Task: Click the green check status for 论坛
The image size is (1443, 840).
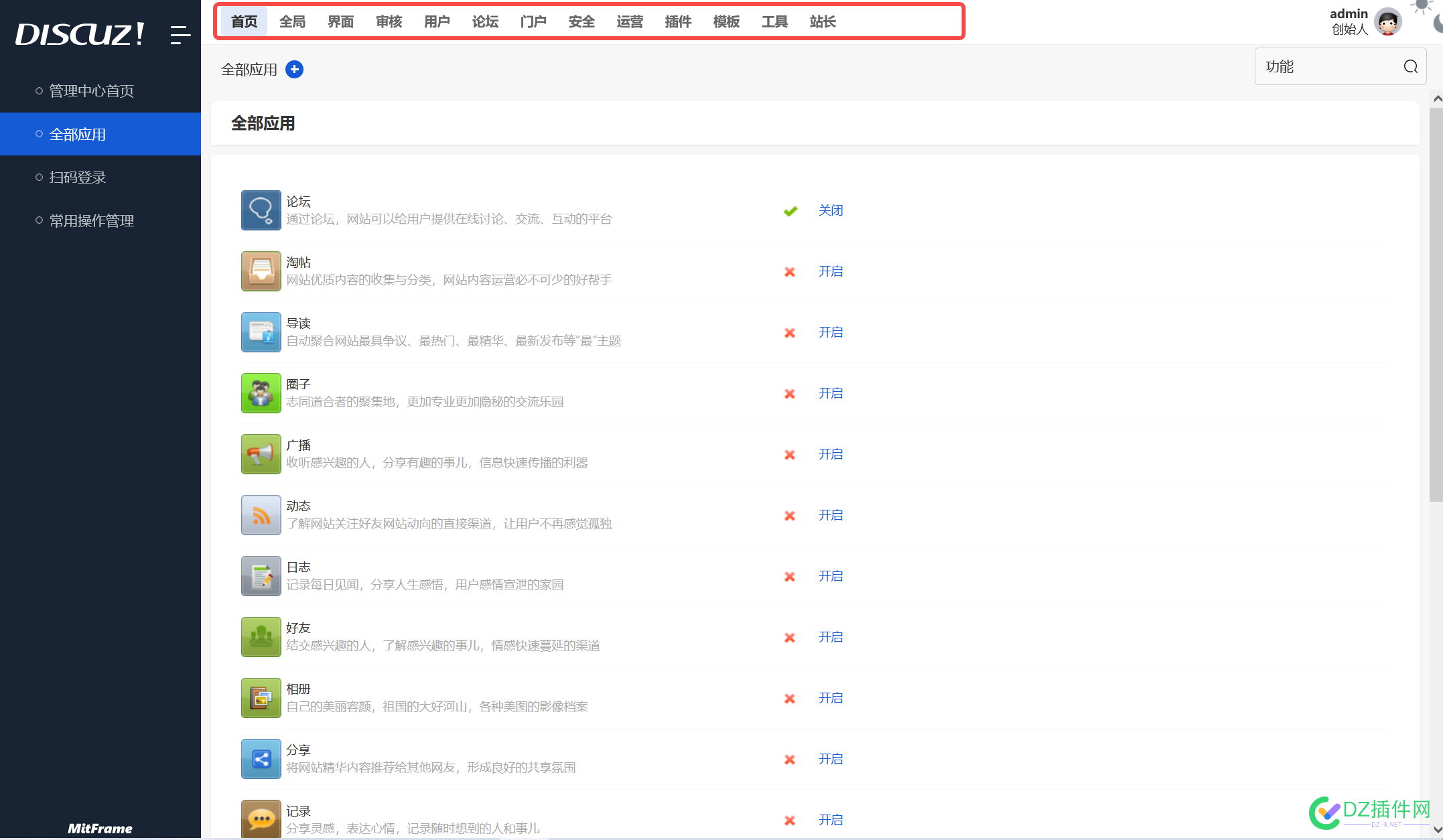Action: [791, 211]
